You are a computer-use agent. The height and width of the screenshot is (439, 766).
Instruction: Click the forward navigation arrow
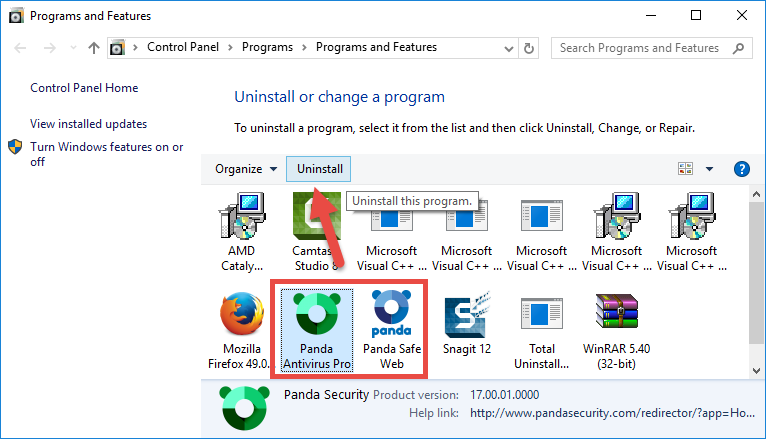[x=49, y=48]
